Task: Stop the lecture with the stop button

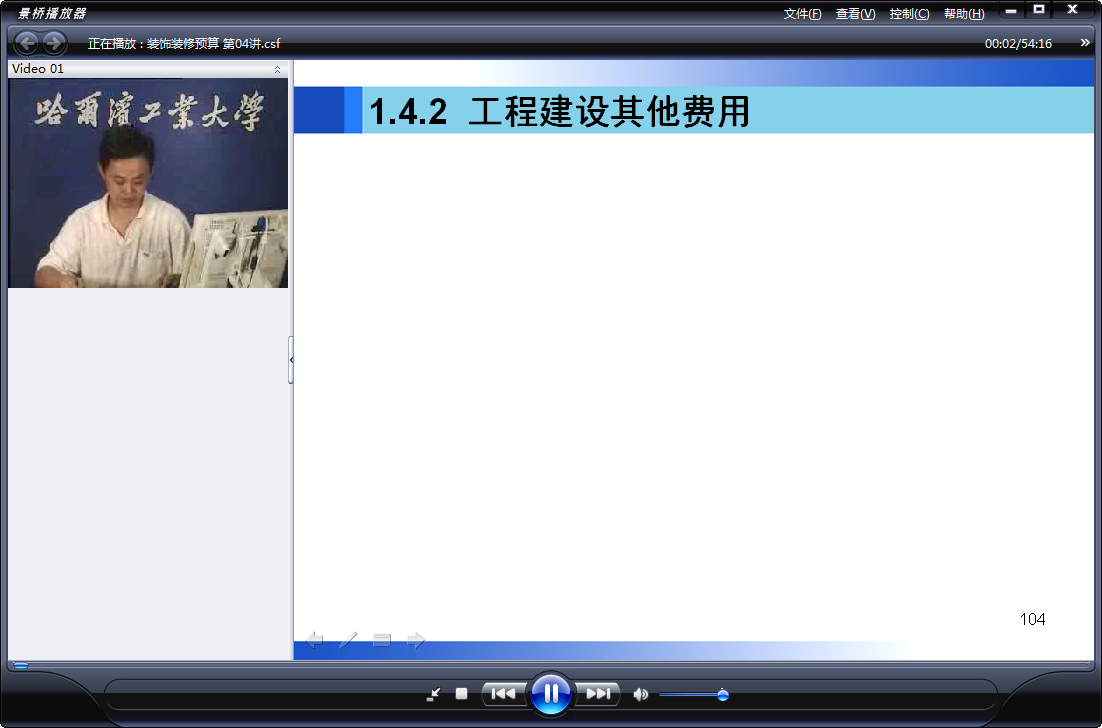Action: point(461,694)
